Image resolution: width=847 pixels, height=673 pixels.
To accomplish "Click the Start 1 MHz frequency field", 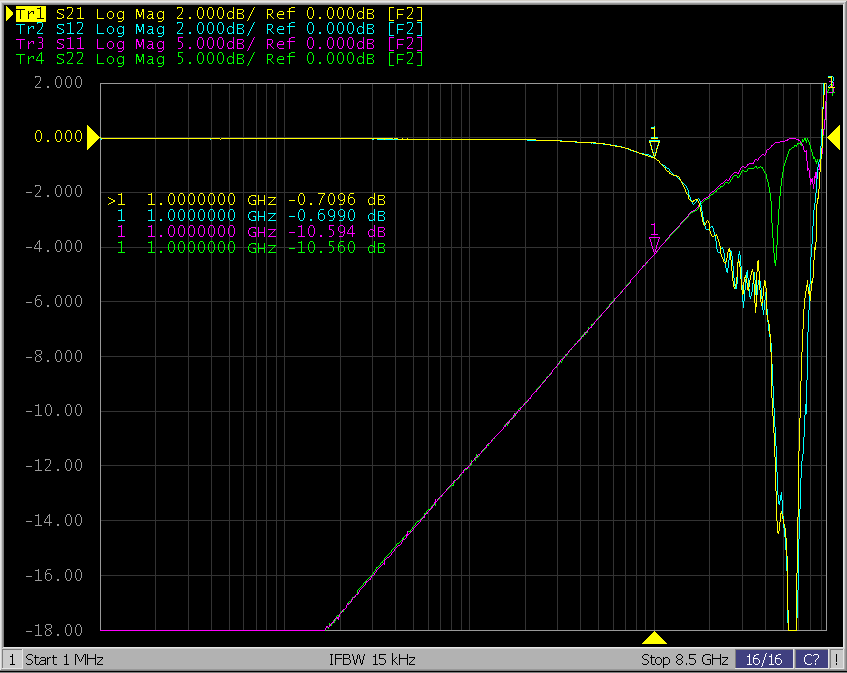I will [x=64, y=660].
